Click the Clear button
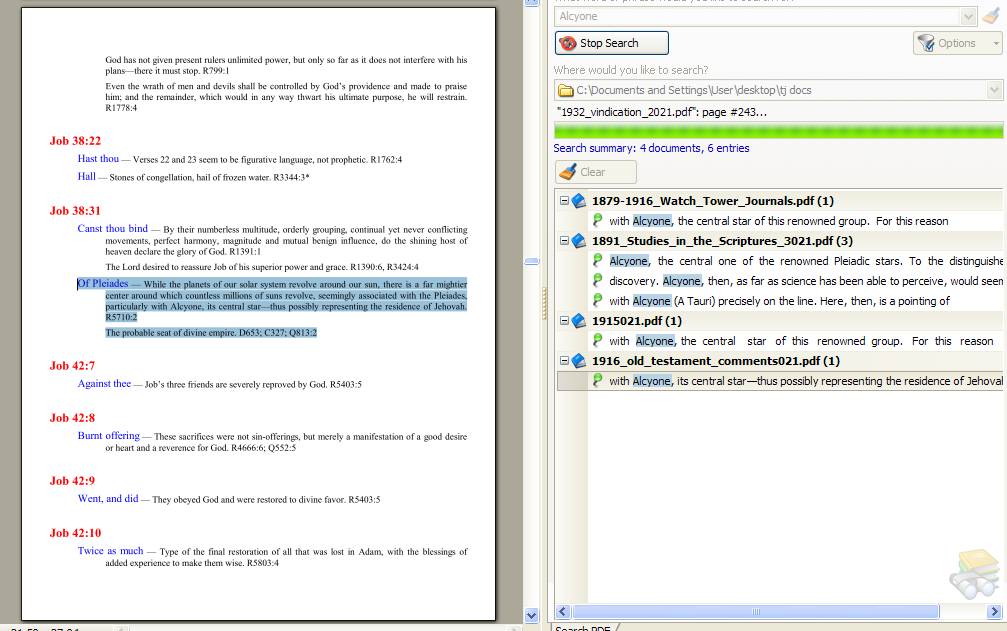Image resolution: width=1007 pixels, height=631 pixels. pos(595,172)
